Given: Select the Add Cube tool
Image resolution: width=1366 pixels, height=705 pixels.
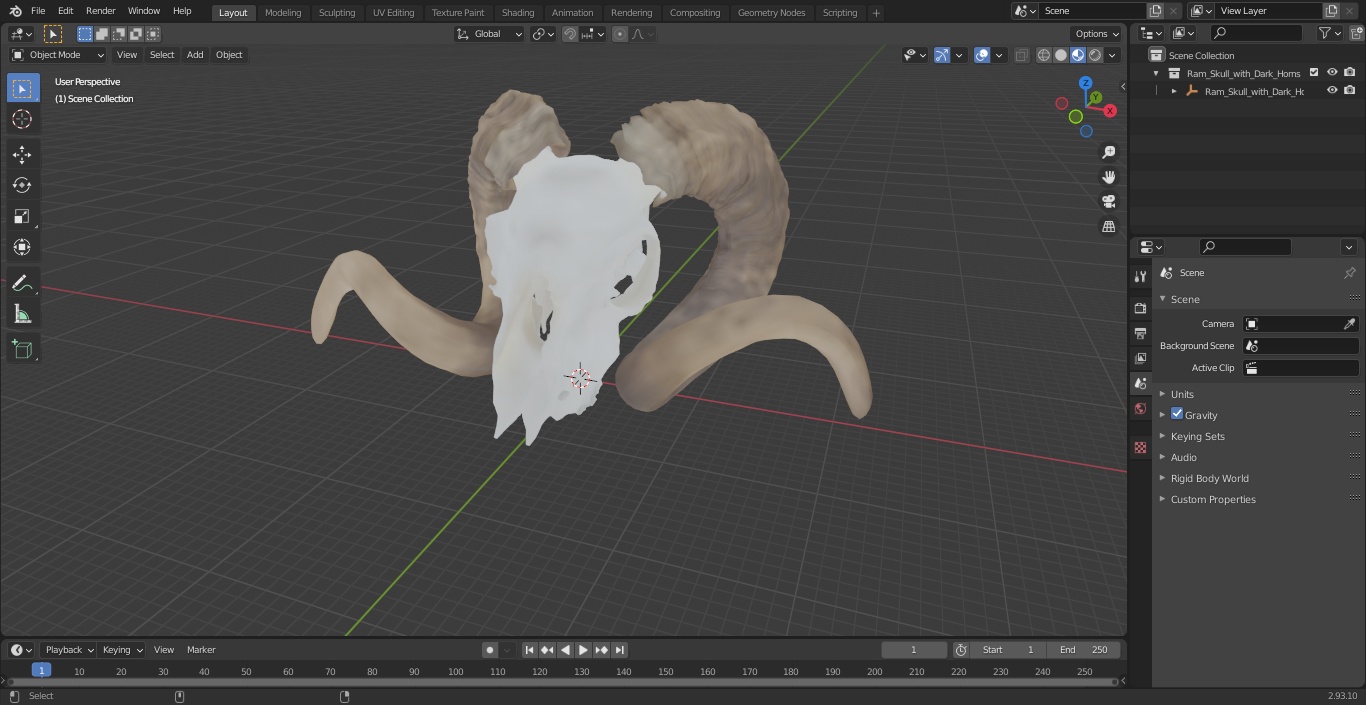Looking at the screenshot, I should [22, 349].
